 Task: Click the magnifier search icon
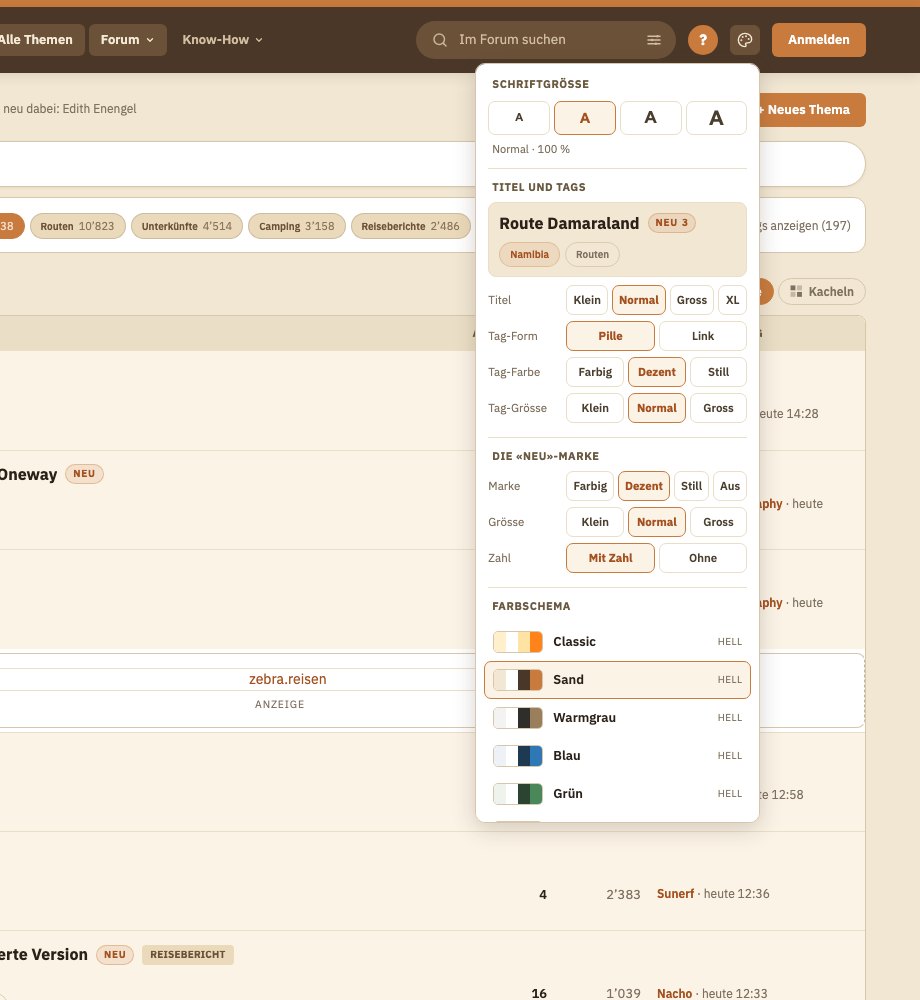click(439, 40)
